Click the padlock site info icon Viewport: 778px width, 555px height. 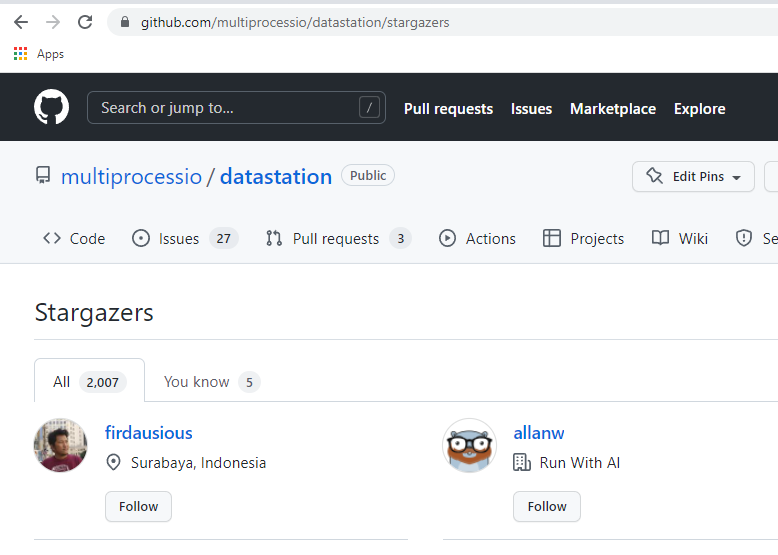point(125,22)
